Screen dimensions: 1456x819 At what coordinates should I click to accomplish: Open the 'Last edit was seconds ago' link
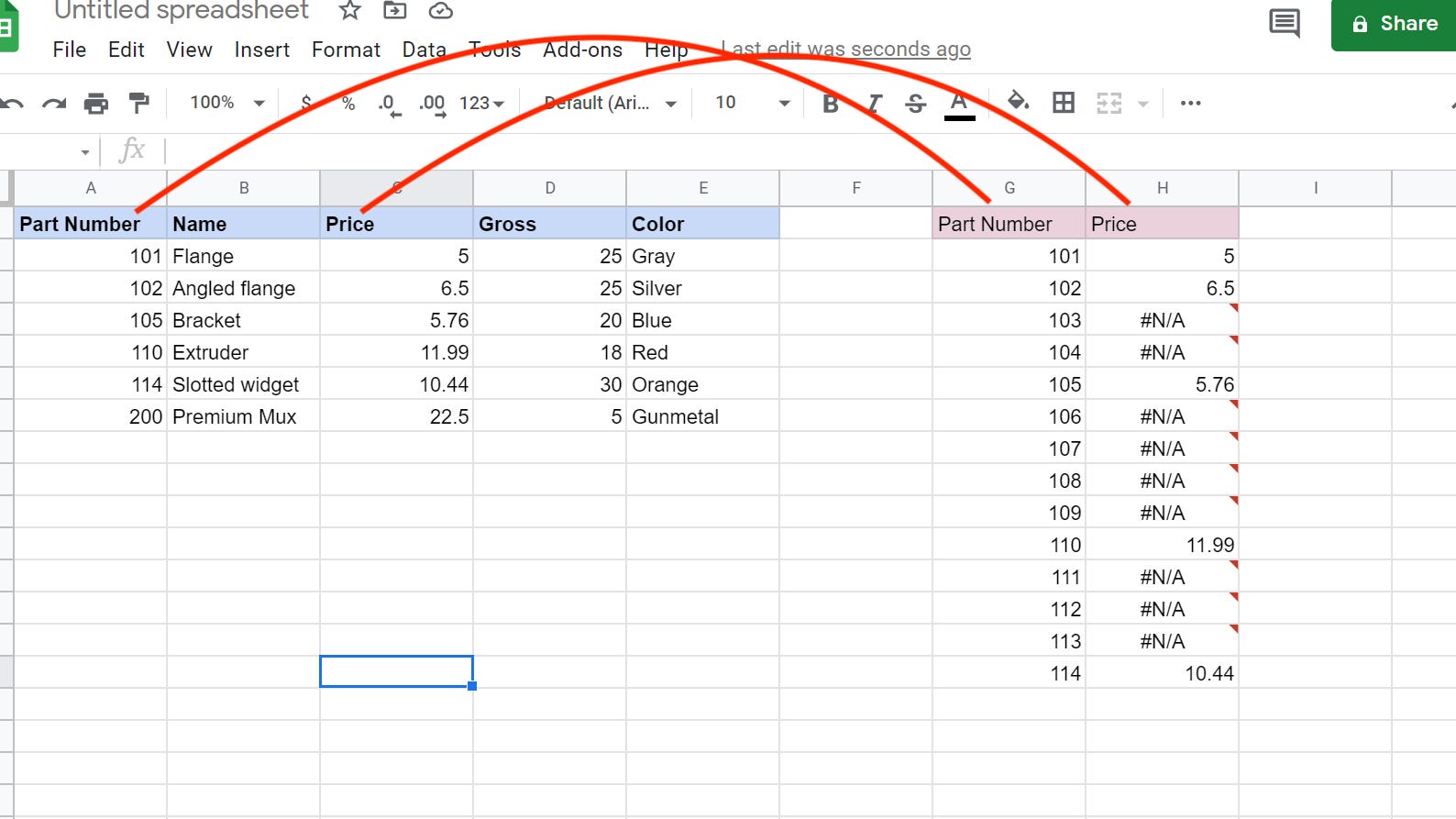tap(845, 50)
